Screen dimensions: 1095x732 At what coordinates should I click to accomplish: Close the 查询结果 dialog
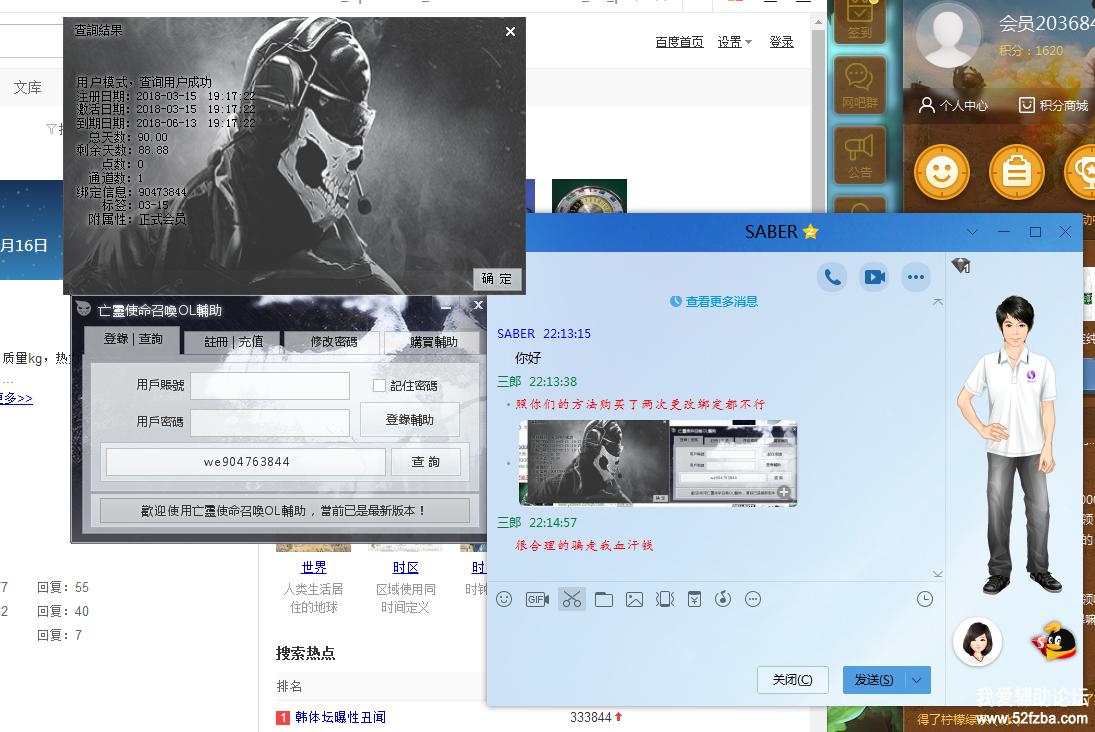point(510,31)
